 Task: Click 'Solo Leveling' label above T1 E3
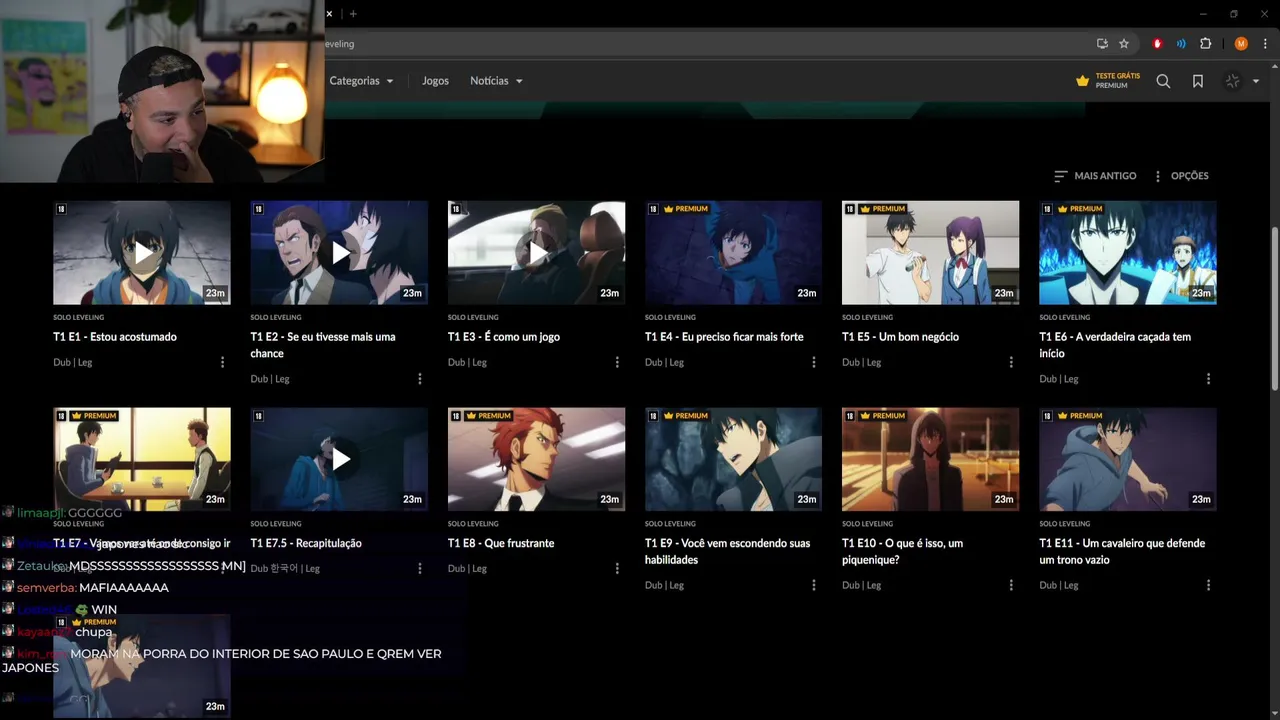tap(473, 318)
